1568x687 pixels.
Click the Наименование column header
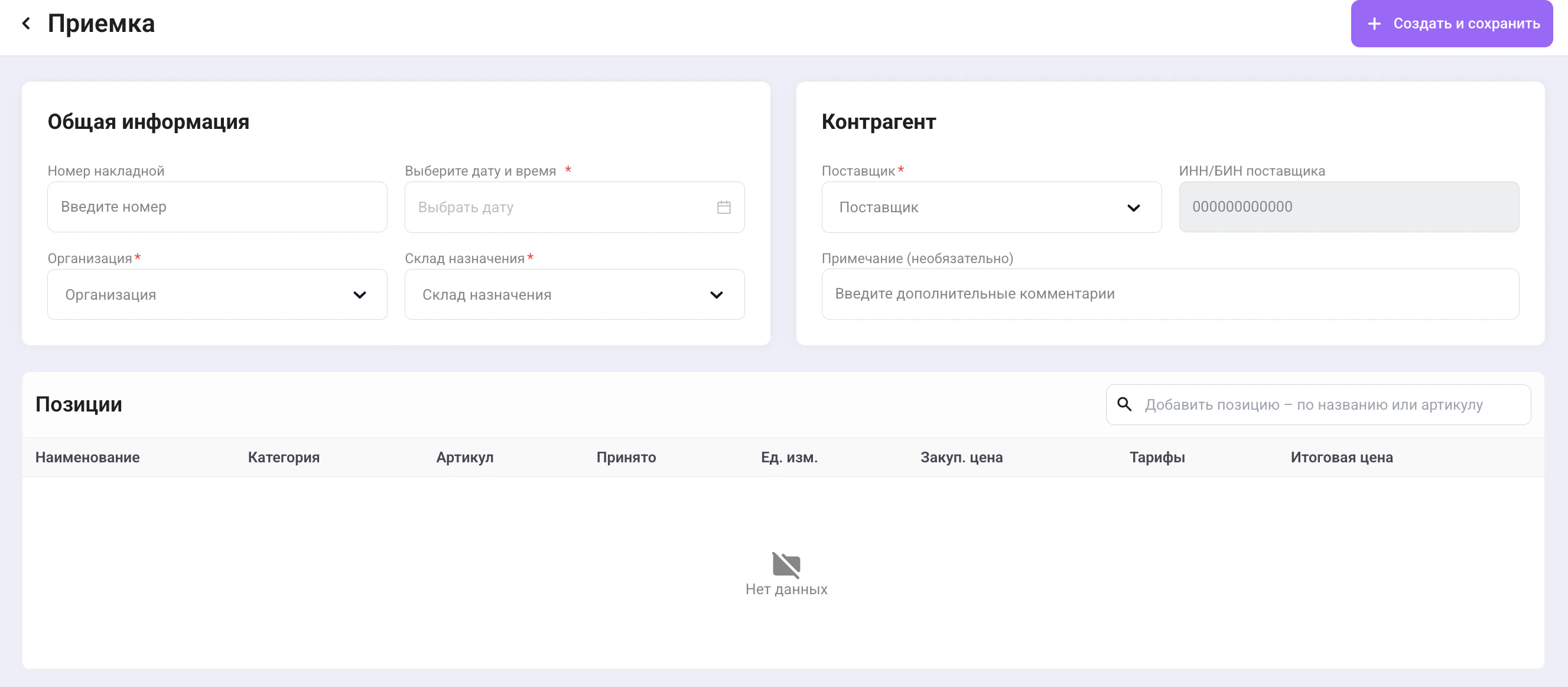point(87,458)
